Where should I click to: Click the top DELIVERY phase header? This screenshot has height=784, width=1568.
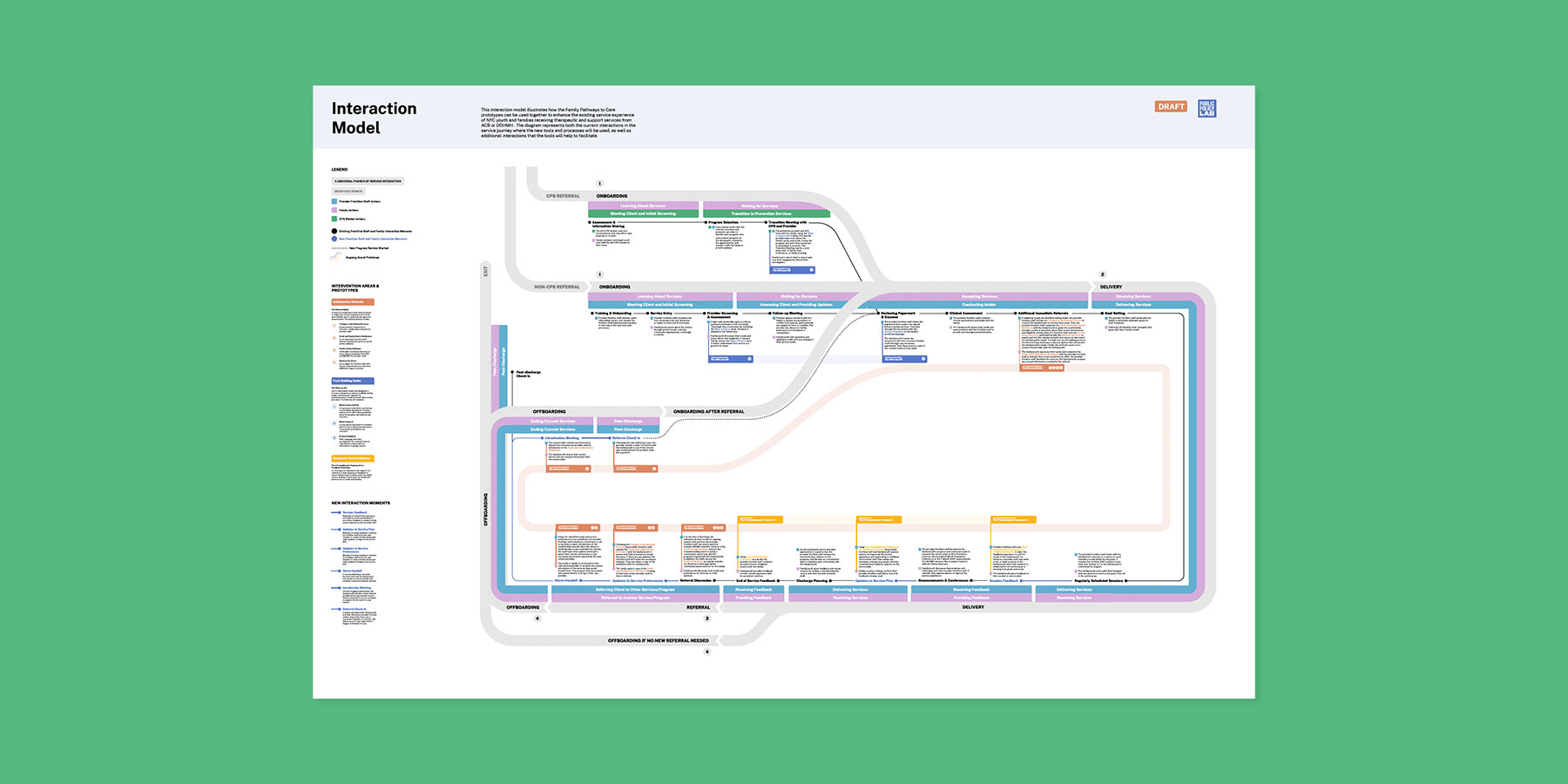(1111, 287)
